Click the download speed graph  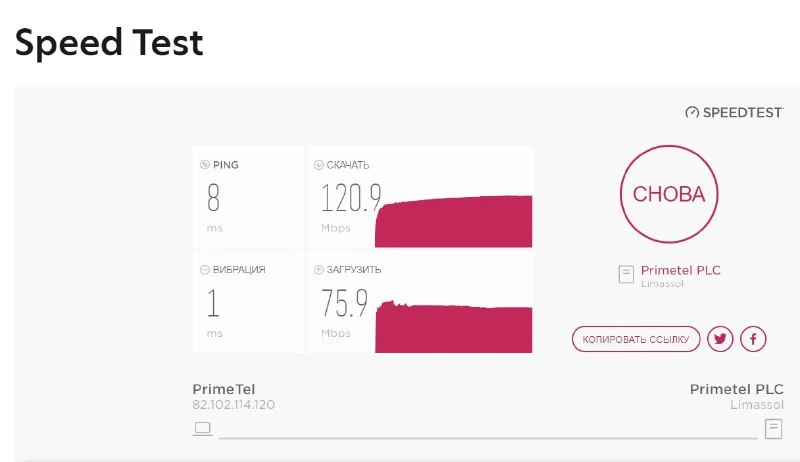[x=454, y=222]
